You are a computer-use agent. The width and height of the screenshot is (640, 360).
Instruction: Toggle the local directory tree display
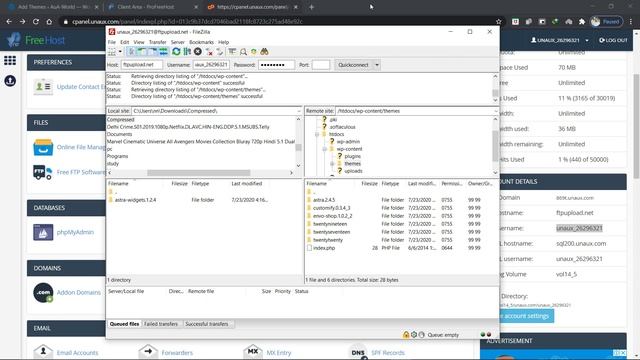pos(142,52)
